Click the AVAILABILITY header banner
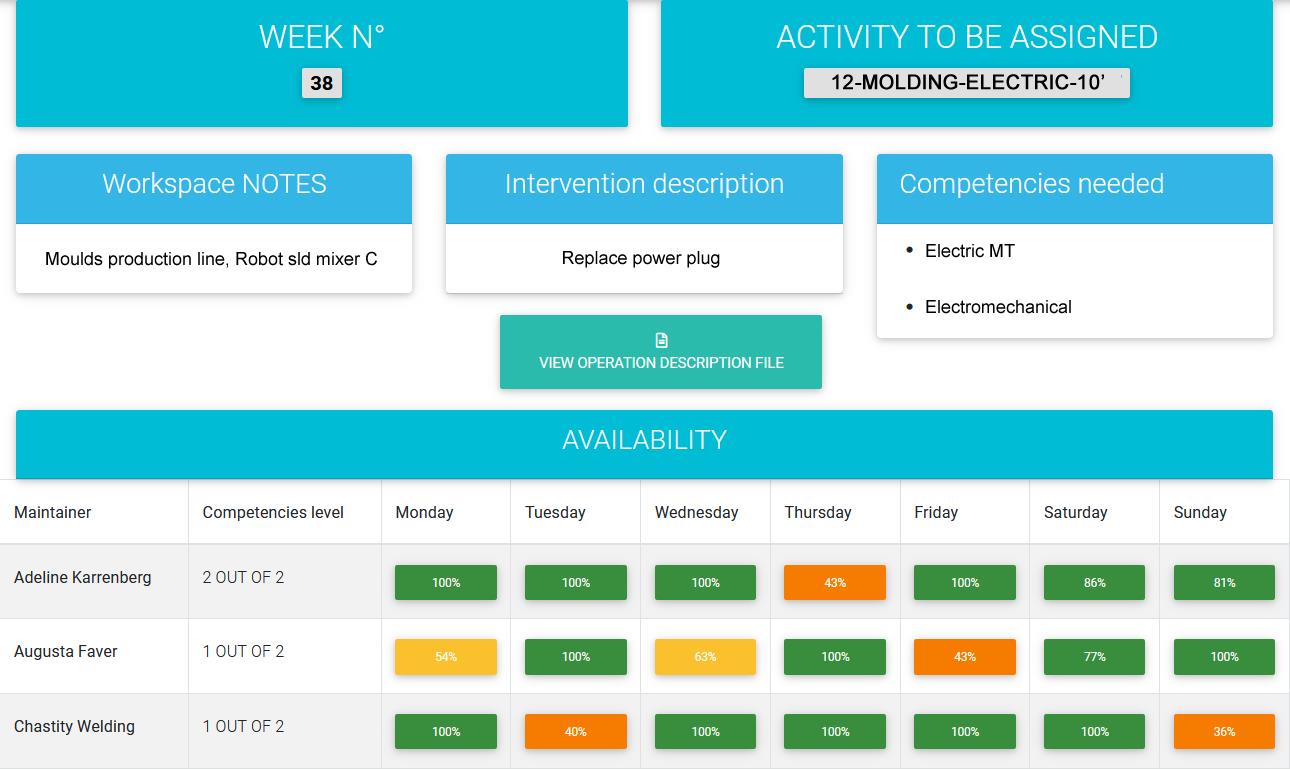This screenshot has width=1290, height=770. point(645,440)
